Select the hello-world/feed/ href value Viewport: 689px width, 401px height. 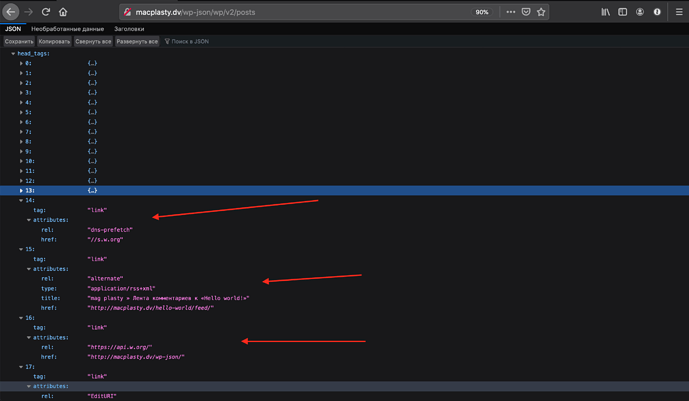coord(150,308)
